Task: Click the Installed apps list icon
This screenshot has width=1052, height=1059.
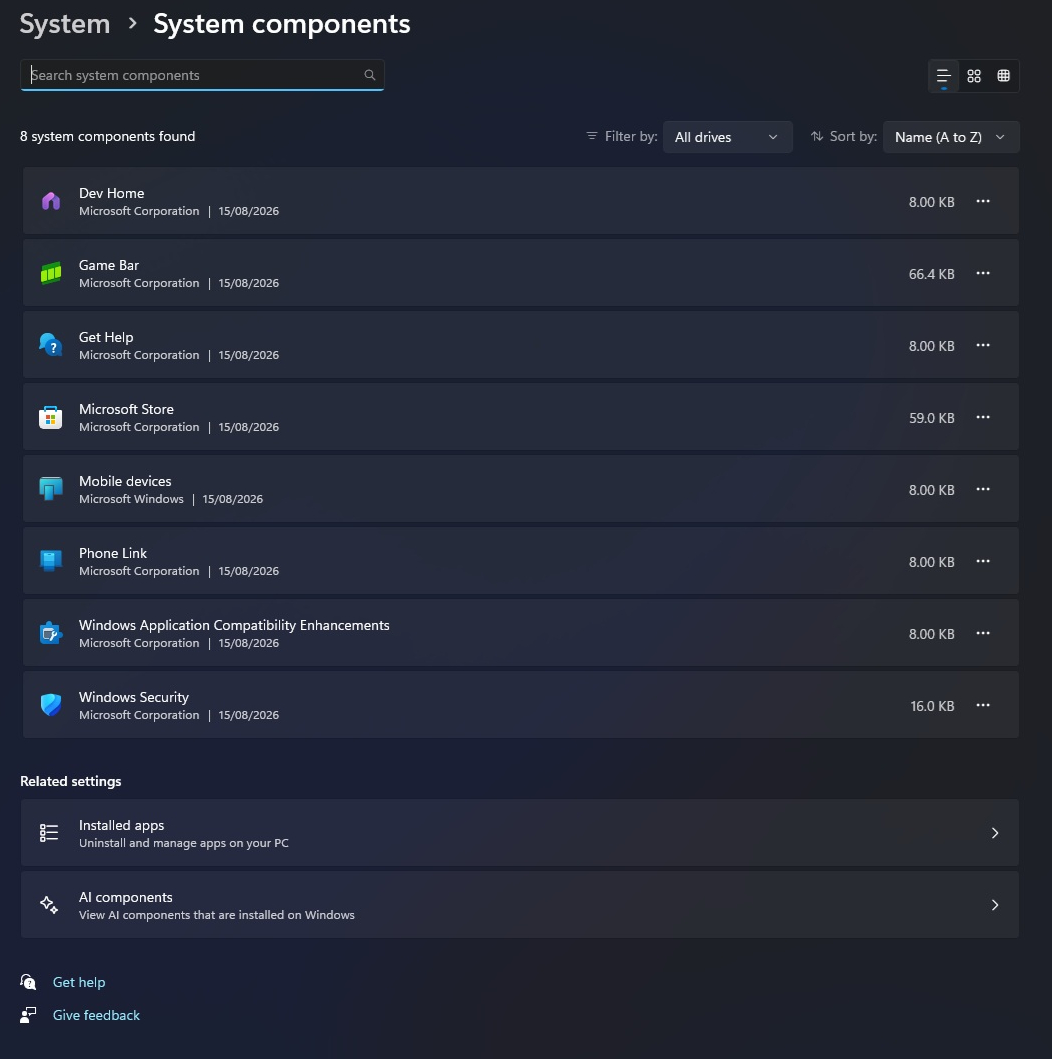Action: coord(49,833)
